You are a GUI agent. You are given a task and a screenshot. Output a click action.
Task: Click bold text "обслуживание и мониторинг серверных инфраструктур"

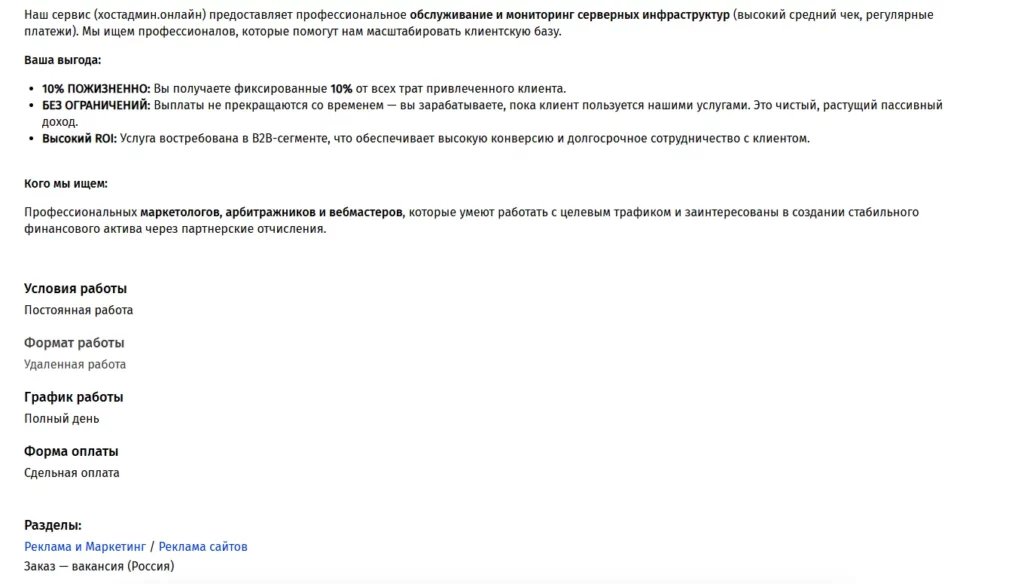pyautogui.click(x=570, y=15)
